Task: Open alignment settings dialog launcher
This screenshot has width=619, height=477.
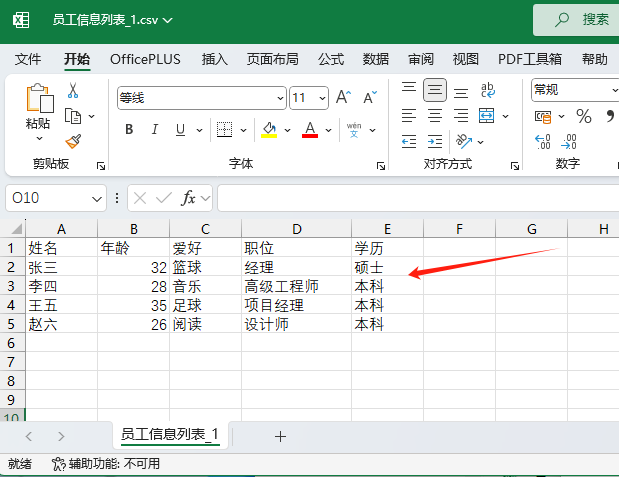Action: [x=515, y=166]
